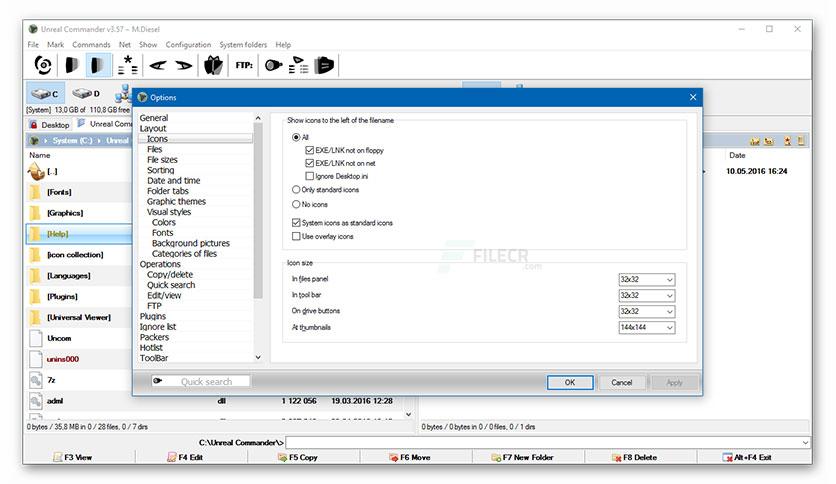This screenshot has height=484, width=836.
Task: Expand command line history dropdown
Action: 805,442
